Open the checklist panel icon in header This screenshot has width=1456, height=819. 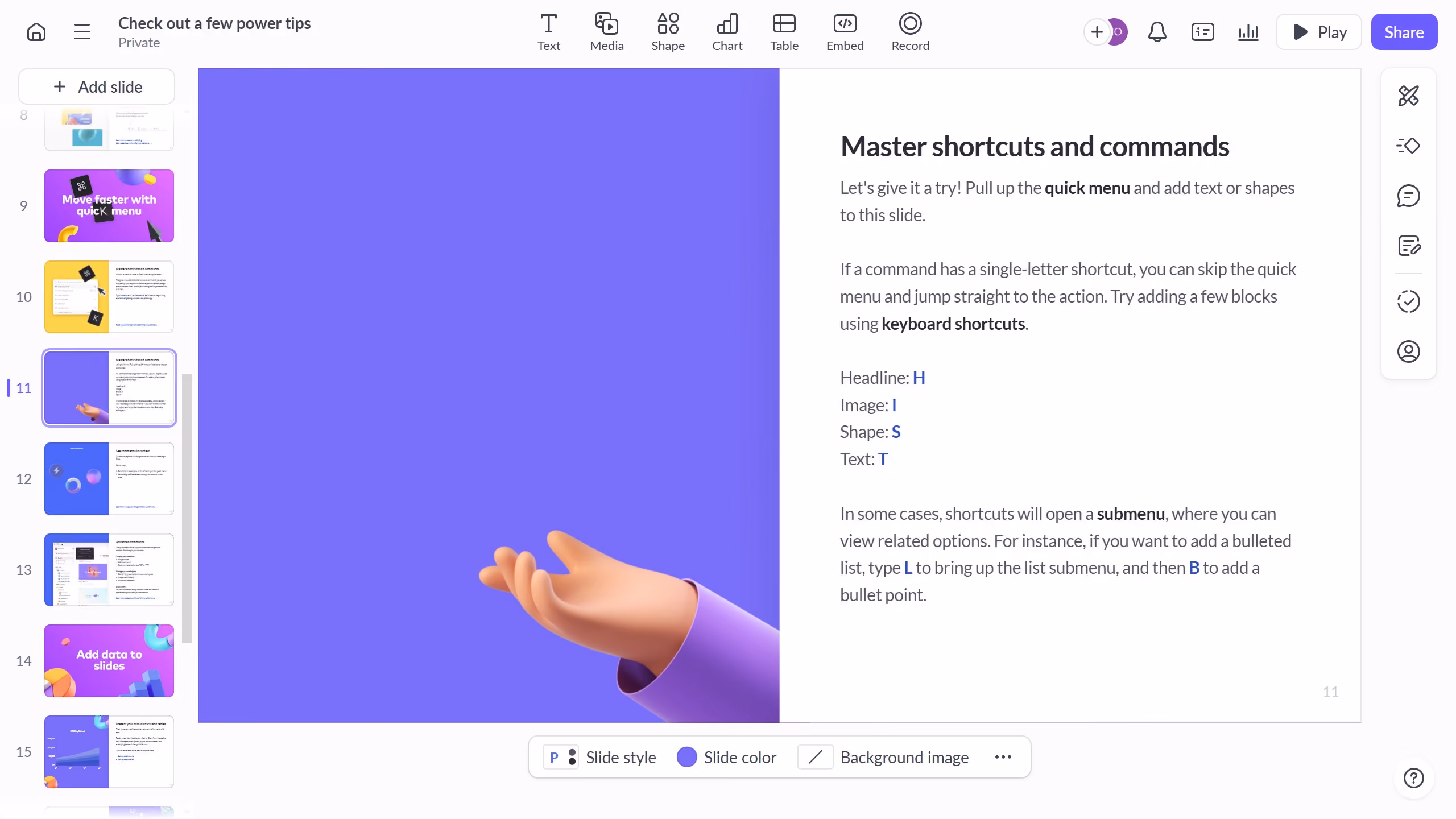pos(1202,32)
